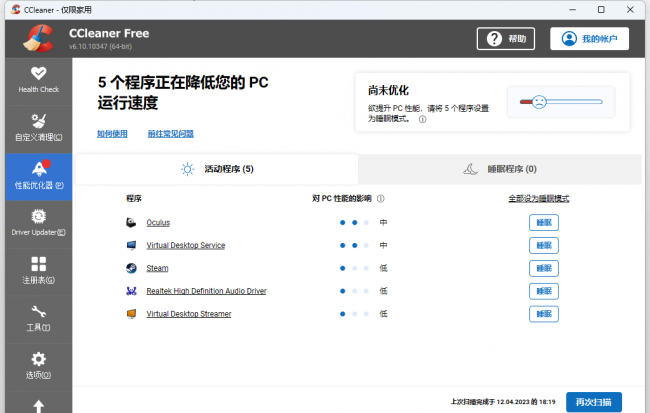Switch to the Sleeping programs (睡眠程序) tab
Image resolution: width=650 pixels, height=413 pixels.
[500, 169]
